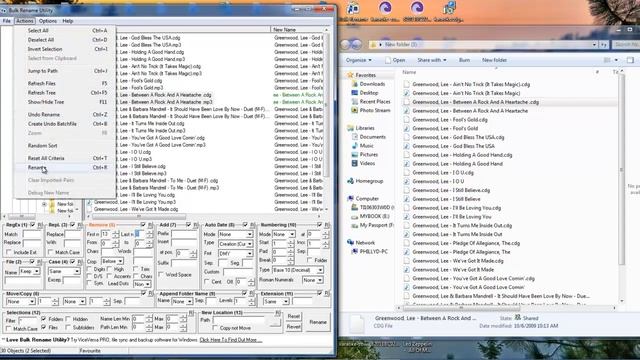Toggle Numbering Folder checkbox

pyautogui.click(x=310, y=260)
